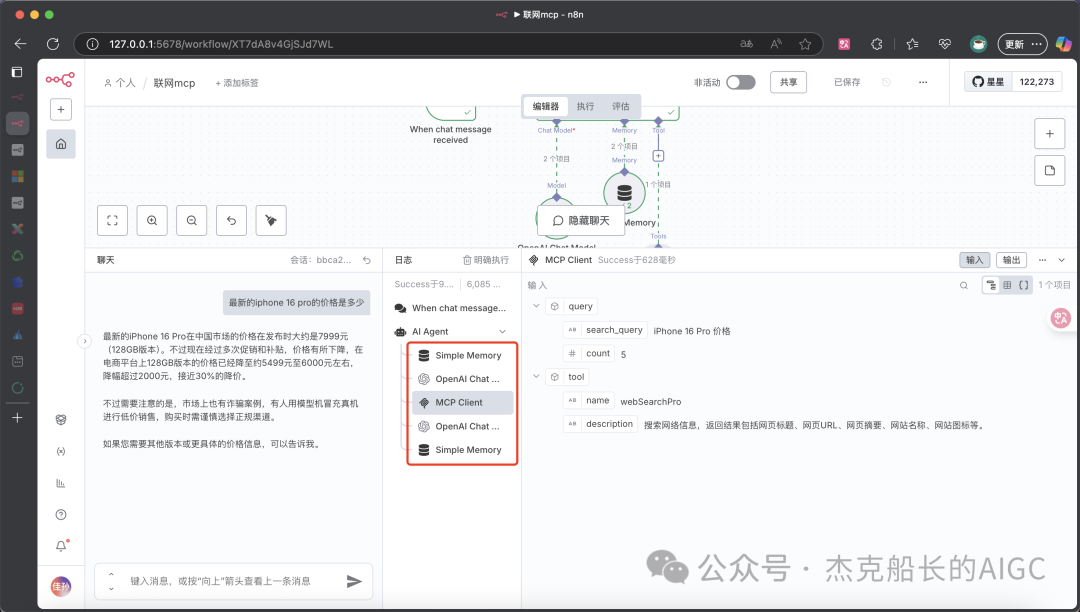Viewport: 1080px width, 612px height.
Task: Select the When chat message log row
Action: pyautogui.click(x=451, y=308)
